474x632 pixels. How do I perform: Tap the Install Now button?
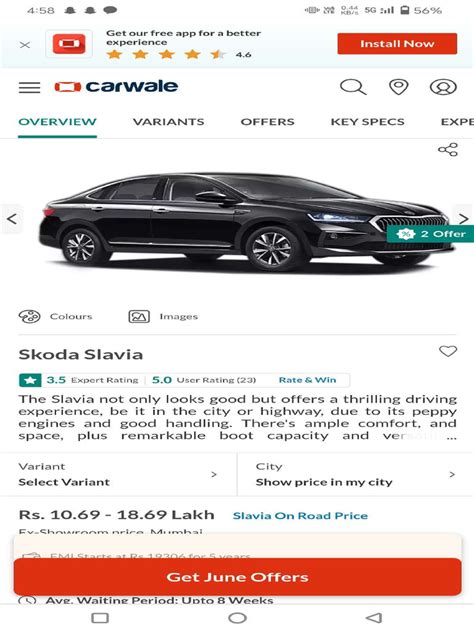point(397,44)
